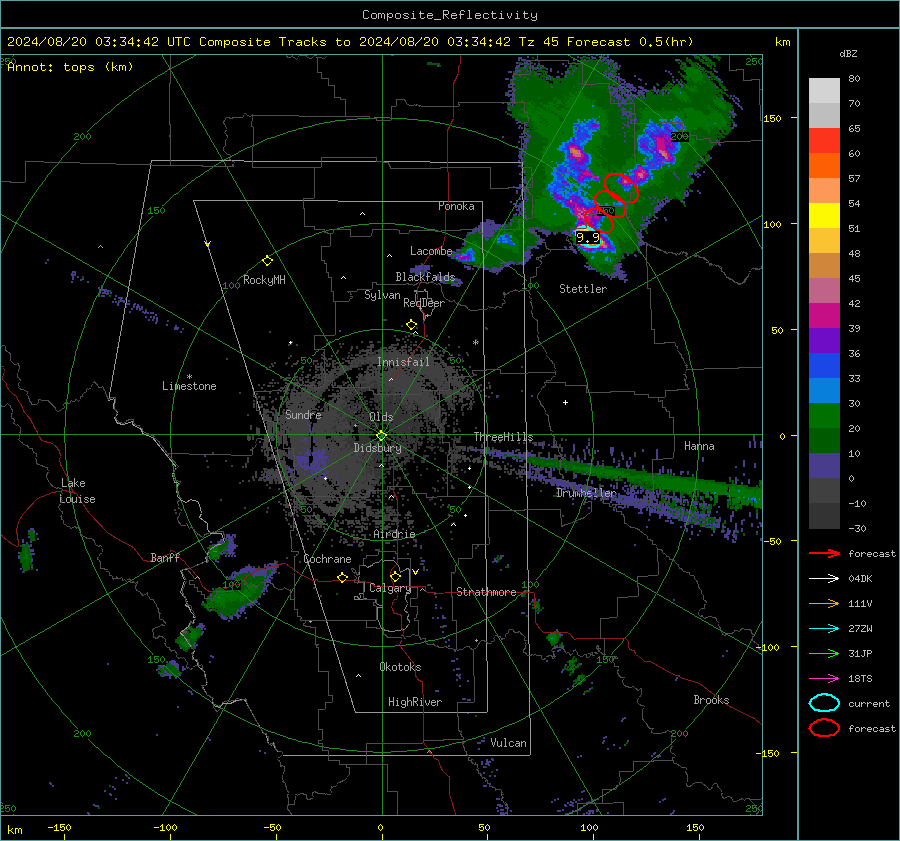The image size is (900, 841).
Task: Click the dBZ legend heading
Action: coord(848,54)
